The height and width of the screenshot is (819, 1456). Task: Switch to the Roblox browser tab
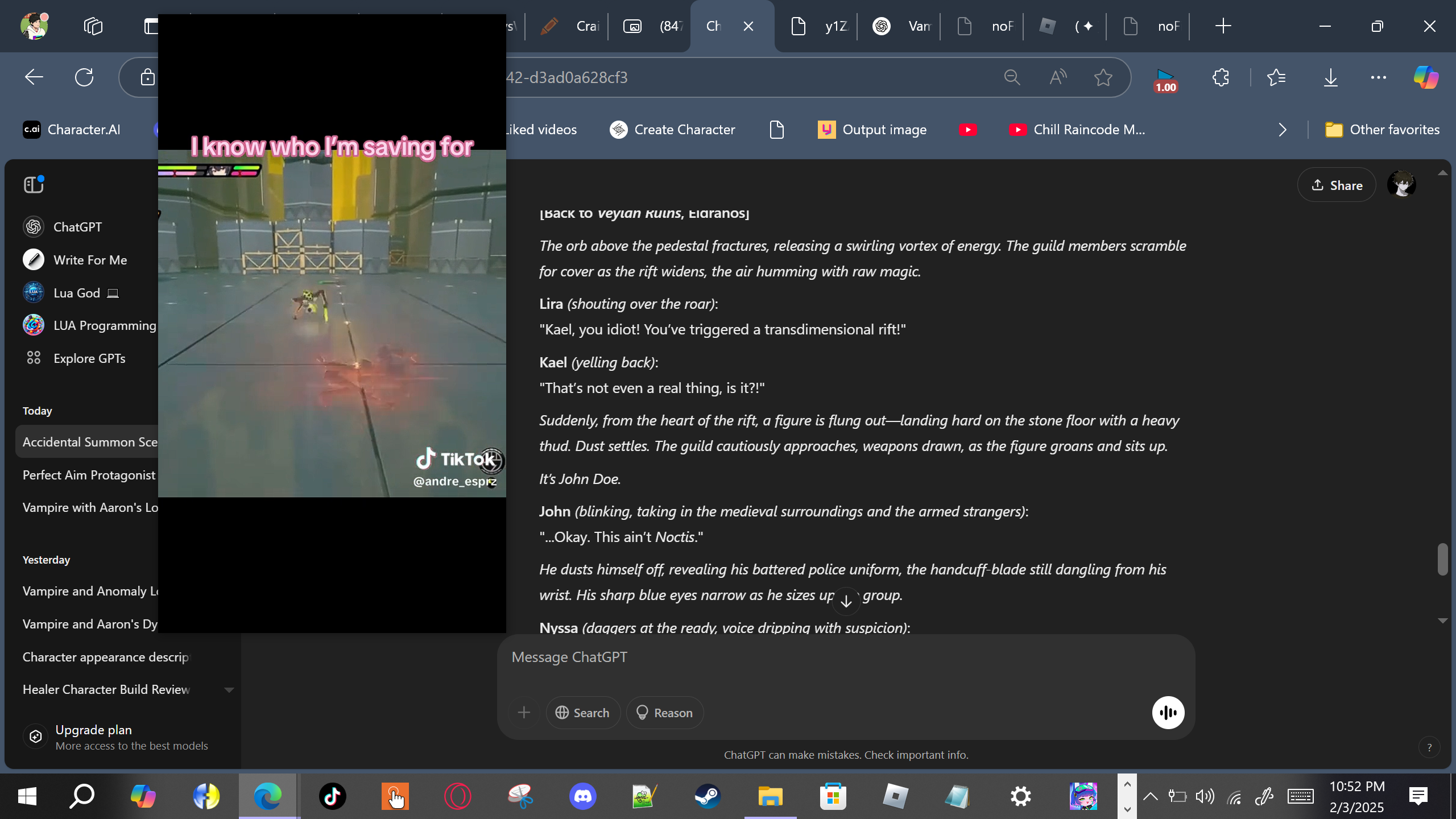[x=1066, y=26]
